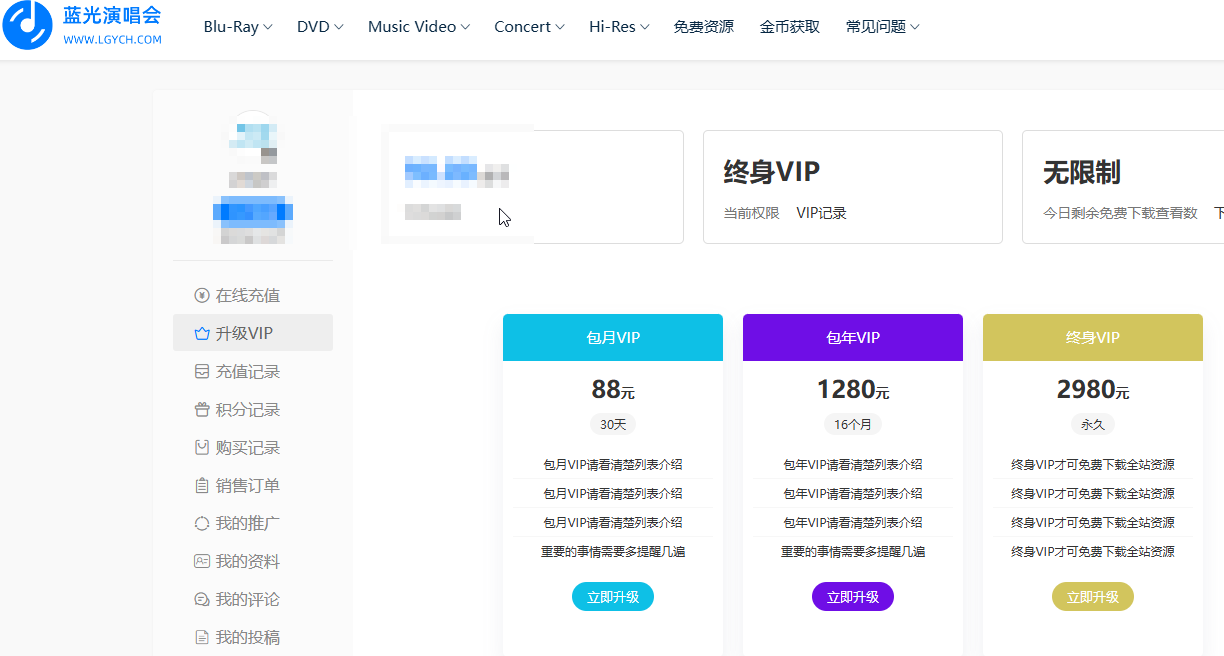Click the chat bubble icon beside 我的评论
This screenshot has width=1224, height=656.
point(201,600)
